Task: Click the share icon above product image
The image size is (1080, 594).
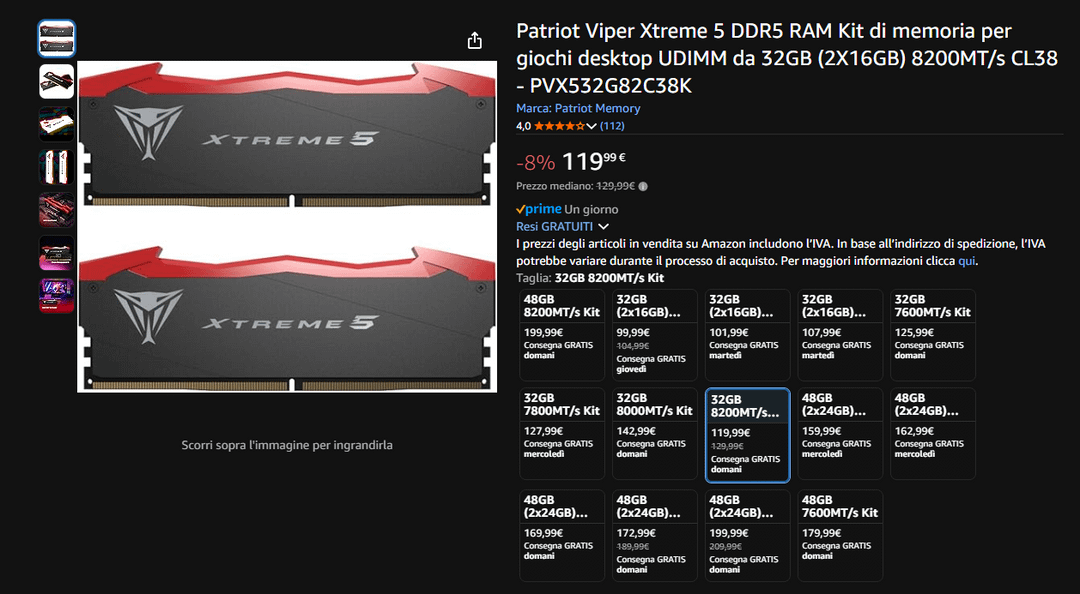Action: 475,41
